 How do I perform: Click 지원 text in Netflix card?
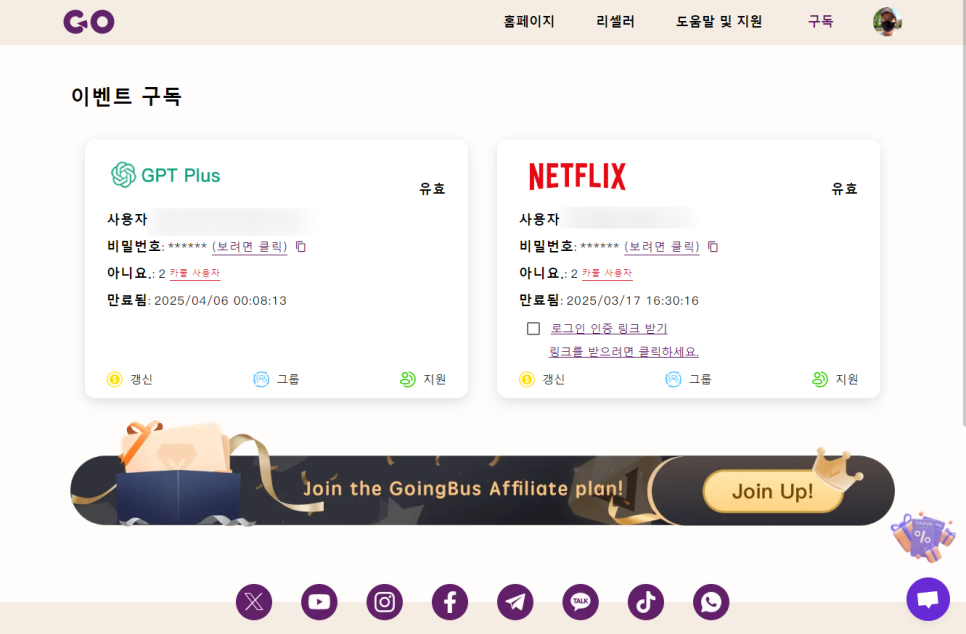(846, 380)
